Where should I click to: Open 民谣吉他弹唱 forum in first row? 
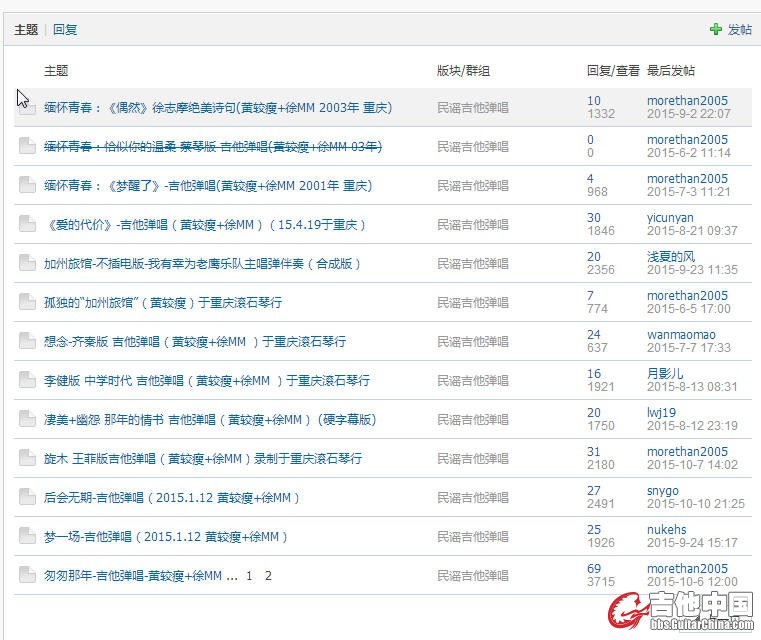[472, 108]
